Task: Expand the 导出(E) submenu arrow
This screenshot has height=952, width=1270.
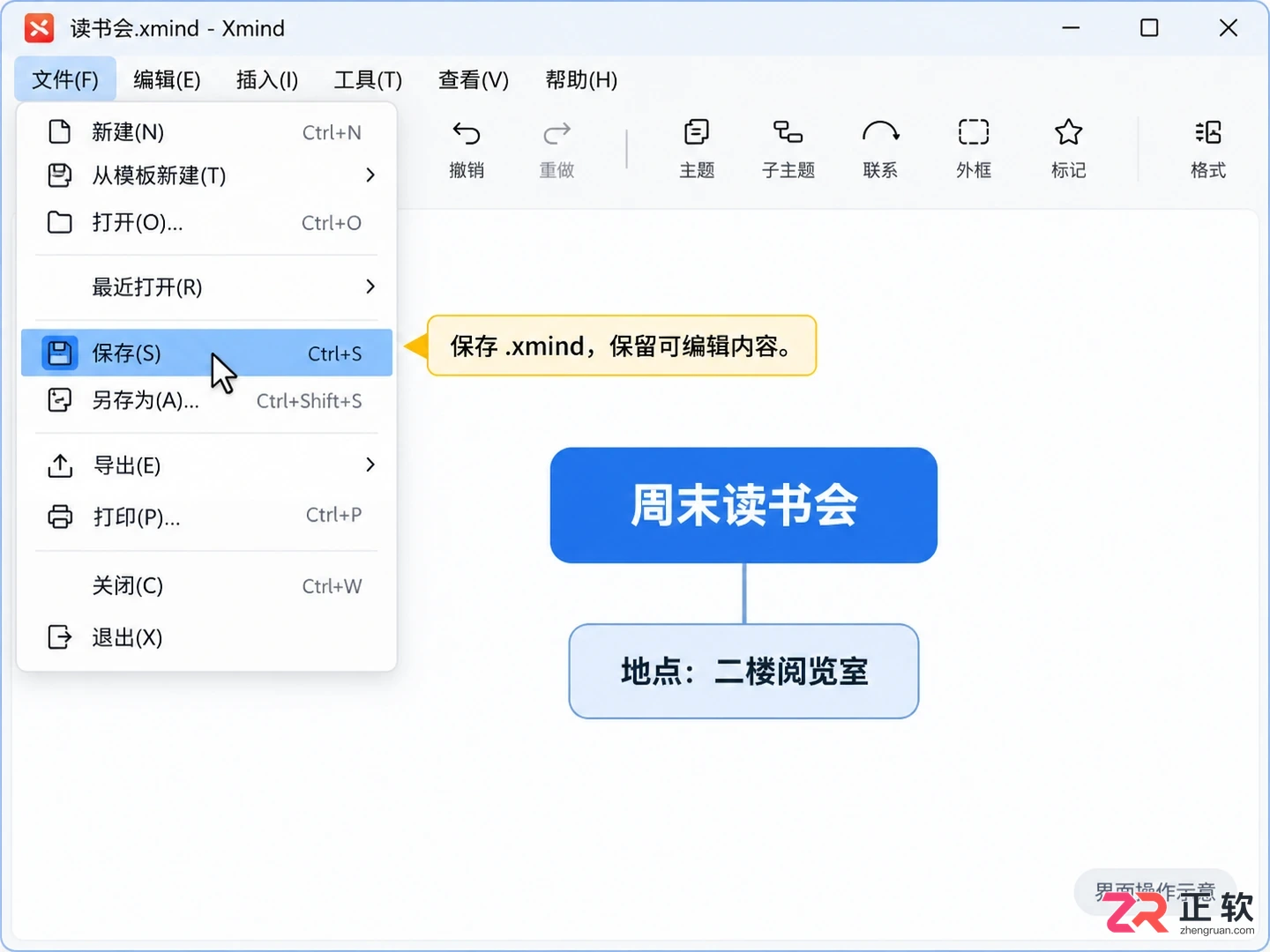Action: click(370, 465)
